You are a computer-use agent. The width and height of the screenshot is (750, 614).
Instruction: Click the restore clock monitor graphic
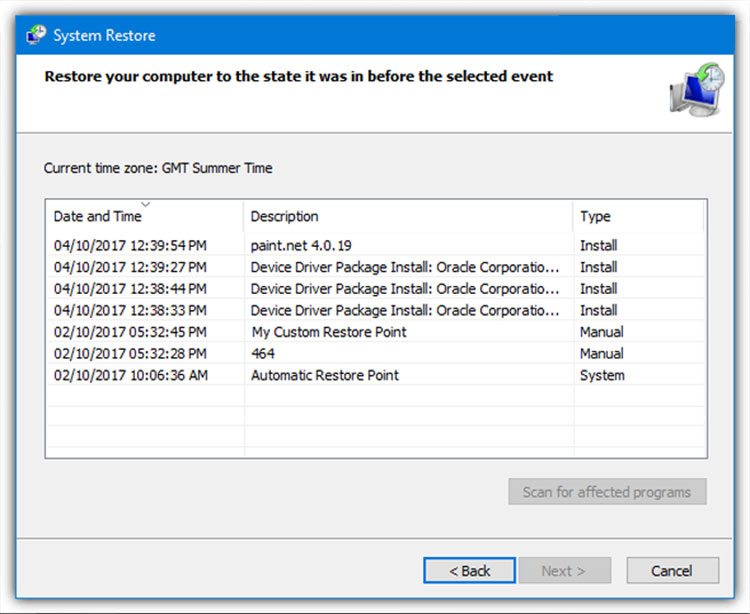[x=697, y=89]
